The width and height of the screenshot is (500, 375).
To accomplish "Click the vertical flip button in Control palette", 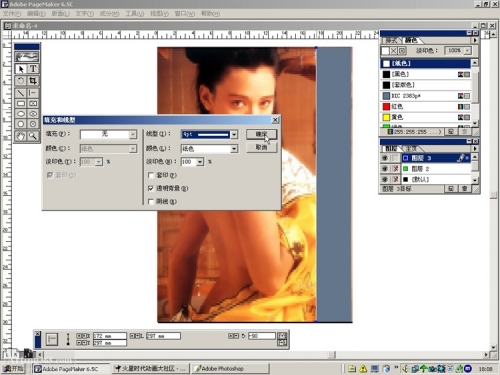I will (282, 343).
